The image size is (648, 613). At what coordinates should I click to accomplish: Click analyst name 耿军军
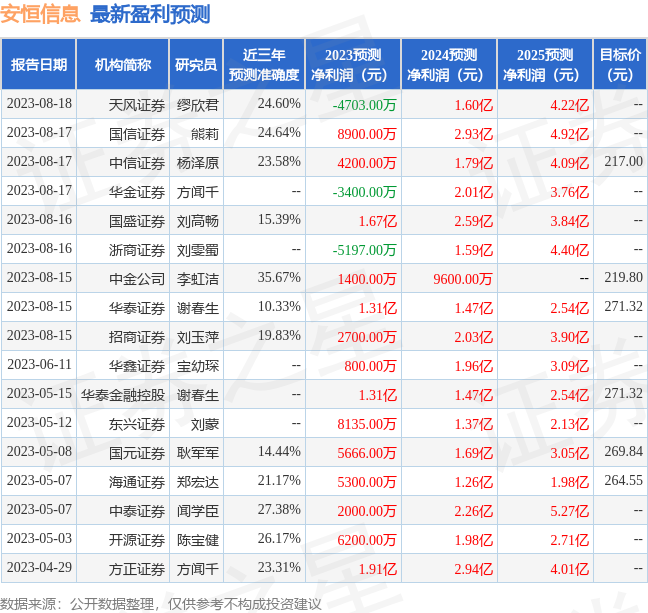[x=198, y=453]
